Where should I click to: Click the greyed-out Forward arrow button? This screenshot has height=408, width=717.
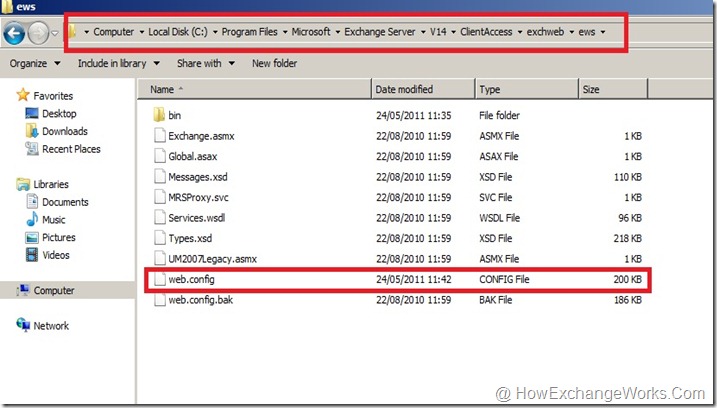(38, 33)
